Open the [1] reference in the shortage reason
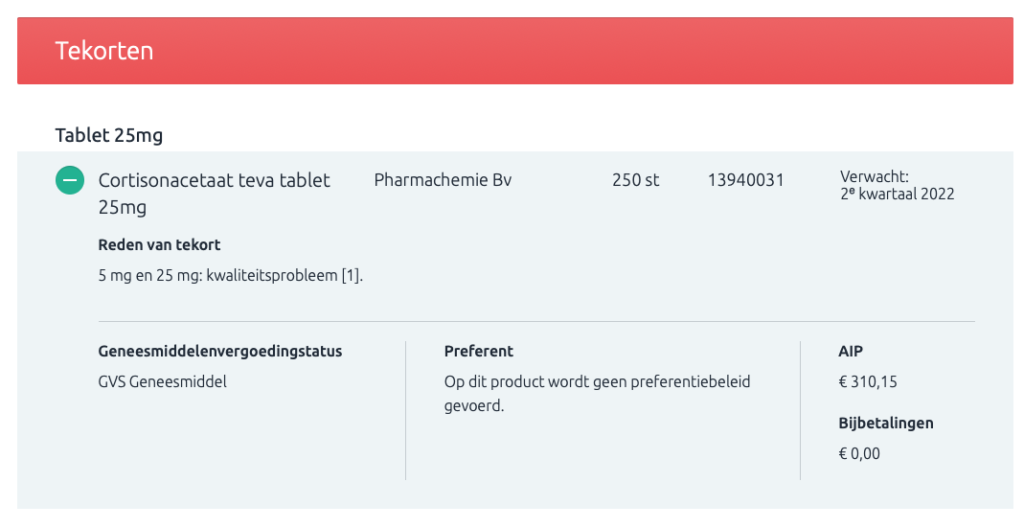Screen dimensions: 1024x528 pyautogui.click(x=351, y=275)
